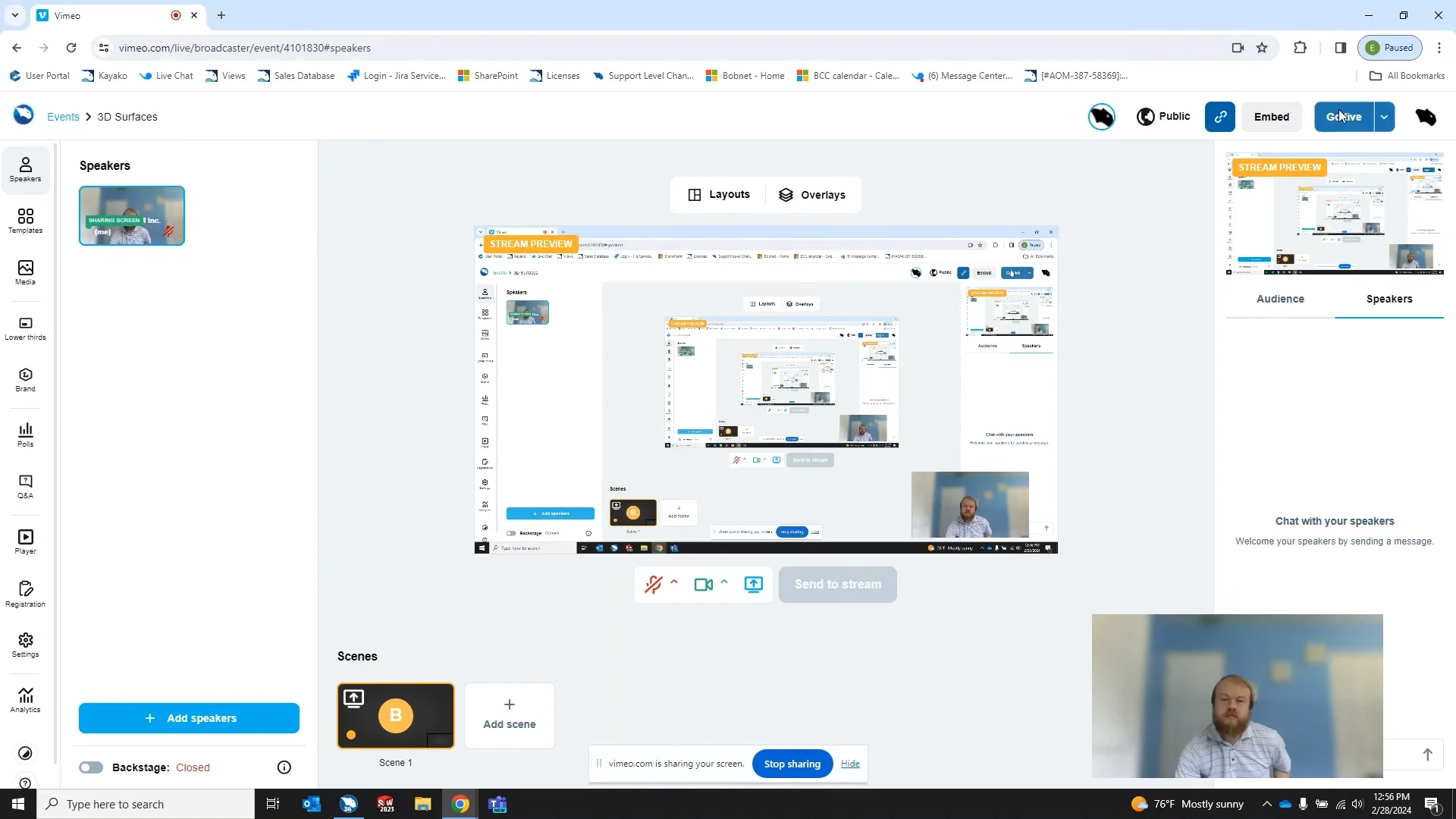
Task: Expand the camera options caret
Action: (724, 582)
